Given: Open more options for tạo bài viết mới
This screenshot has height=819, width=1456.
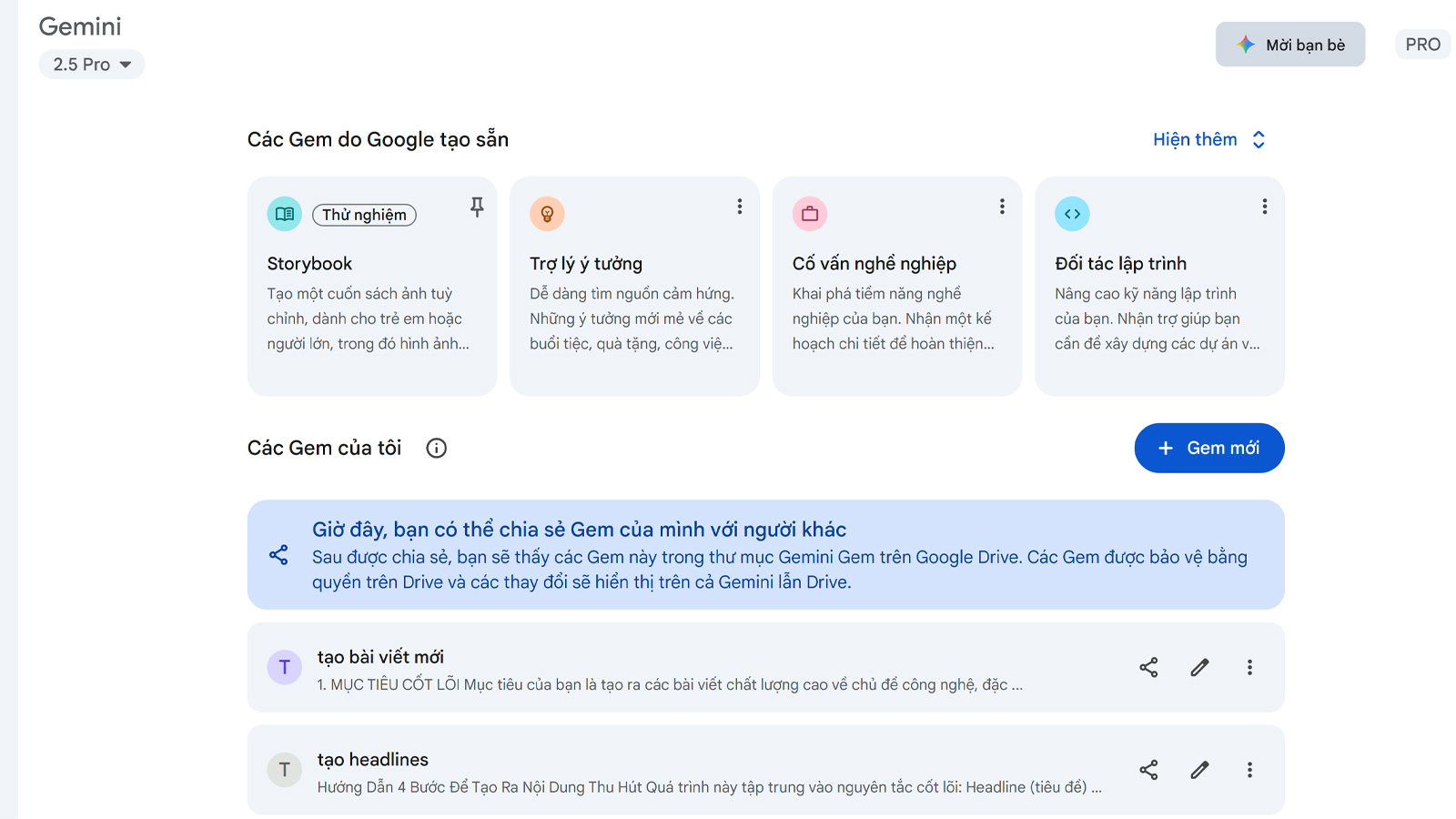Looking at the screenshot, I should (x=1249, y=667).
